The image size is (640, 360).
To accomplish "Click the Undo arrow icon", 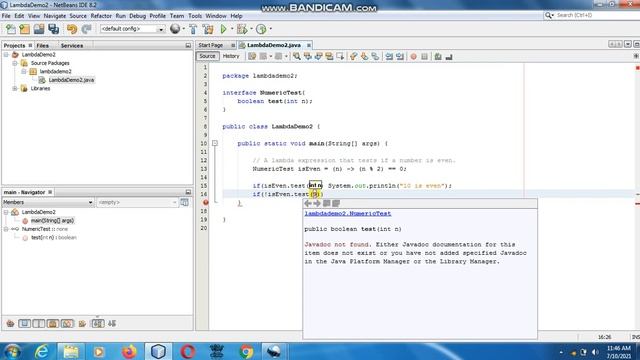I will point(72,29).
